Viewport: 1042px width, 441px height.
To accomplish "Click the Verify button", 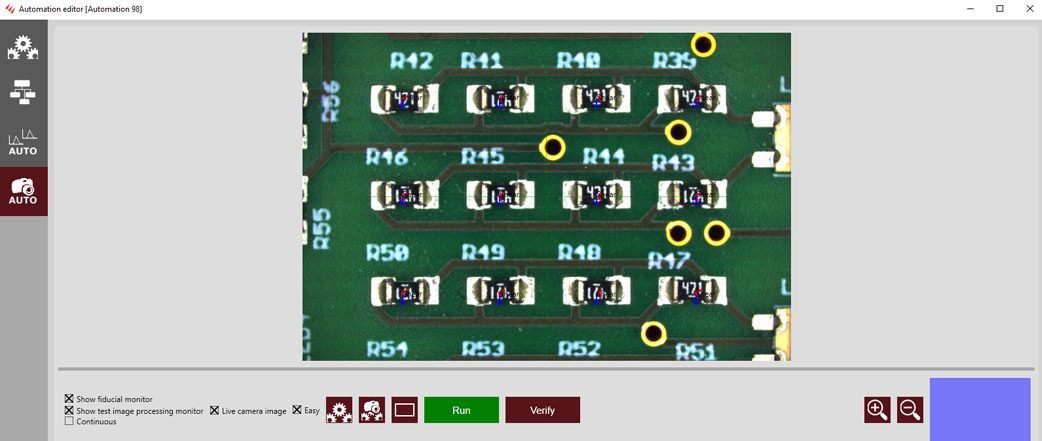I will (542, 410).
